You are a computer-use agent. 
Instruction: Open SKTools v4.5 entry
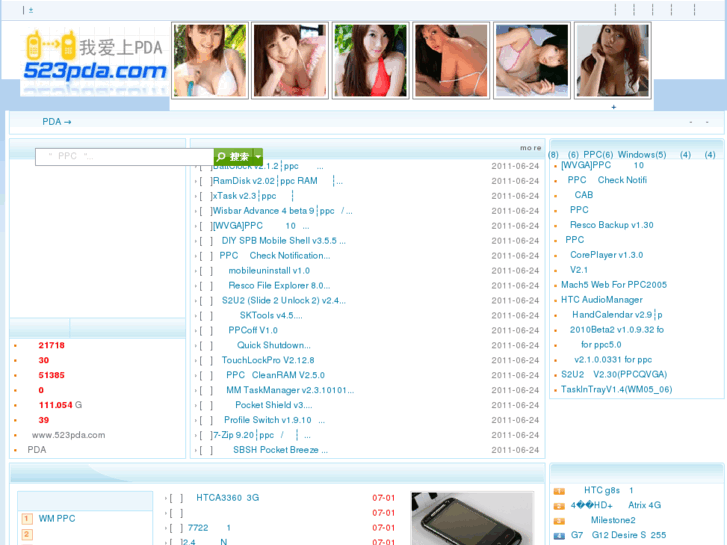[271, 315]
